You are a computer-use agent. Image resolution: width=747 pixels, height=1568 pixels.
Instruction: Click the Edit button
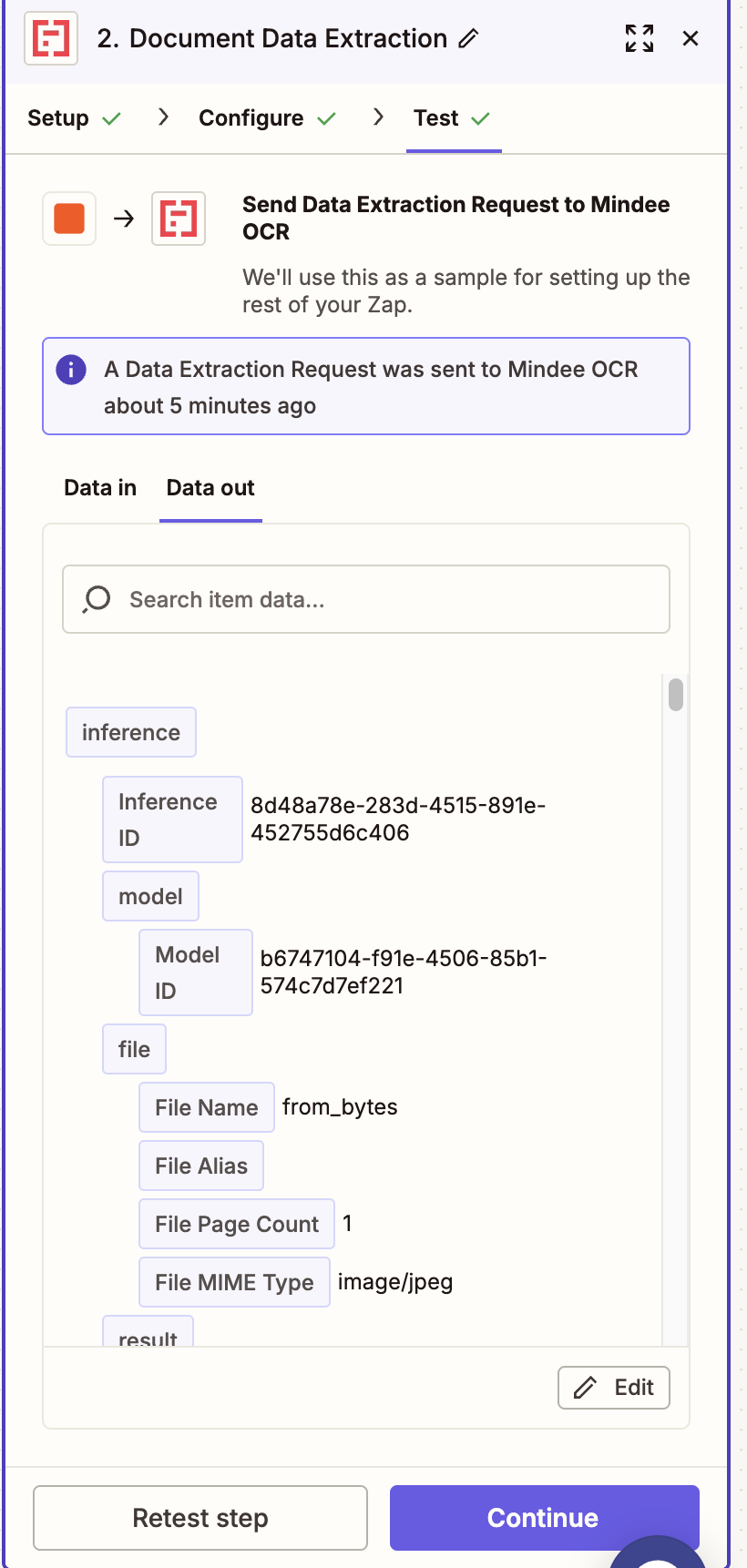(614, 1388)
